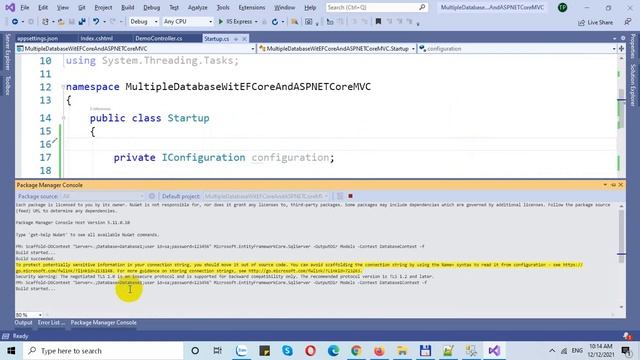
Task: Open the Toolbox side panel tab
Action: [7, 85]
